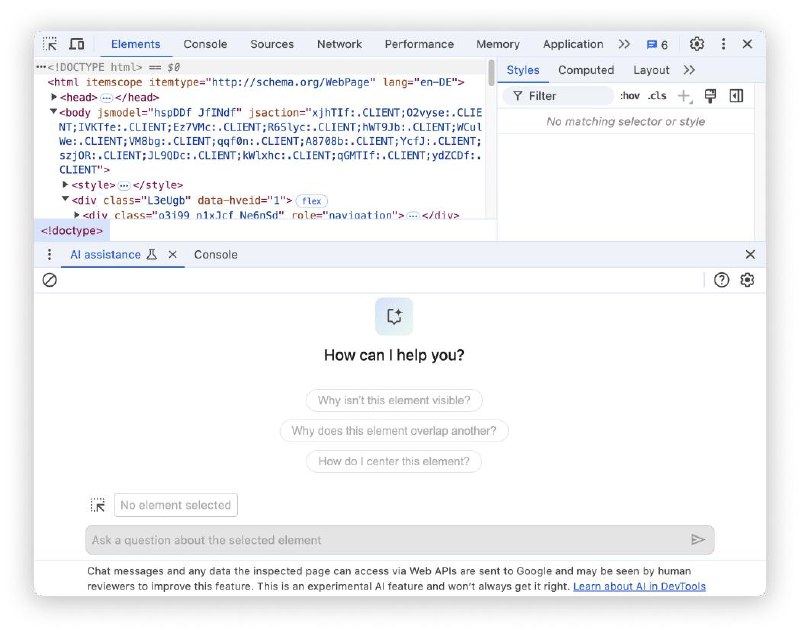Expand the style element node

point(65,185)
